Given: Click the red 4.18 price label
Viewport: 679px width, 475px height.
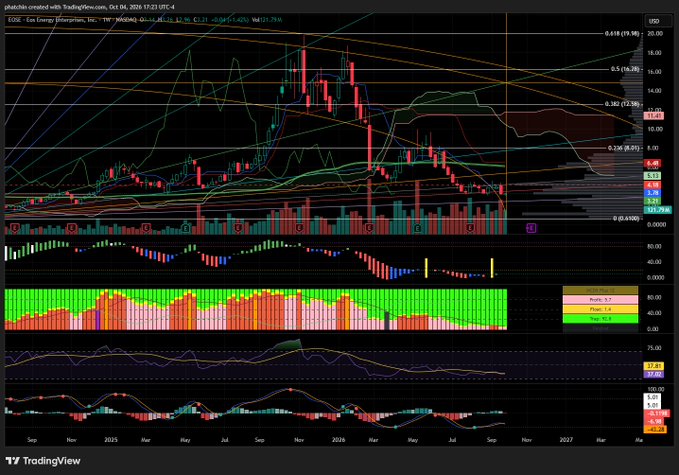Looking at the screenshot, I should (653, 185).
